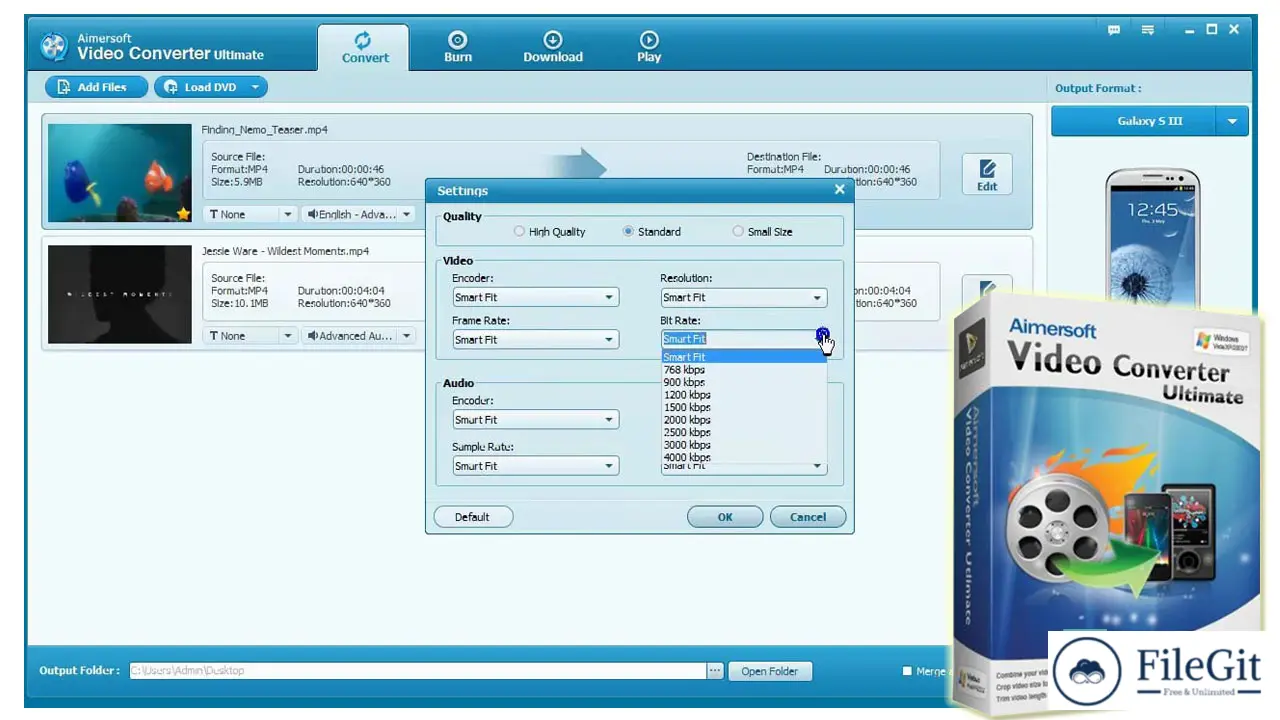Click the Edit icon for Finding Nemo

click(987, 174)
